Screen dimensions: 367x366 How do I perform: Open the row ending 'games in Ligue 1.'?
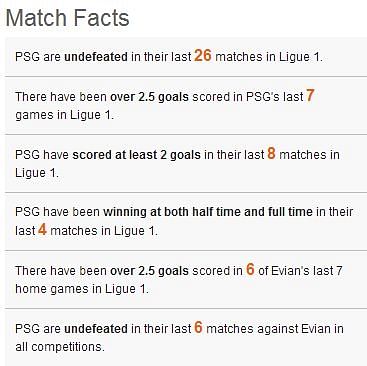pos(186,106)
